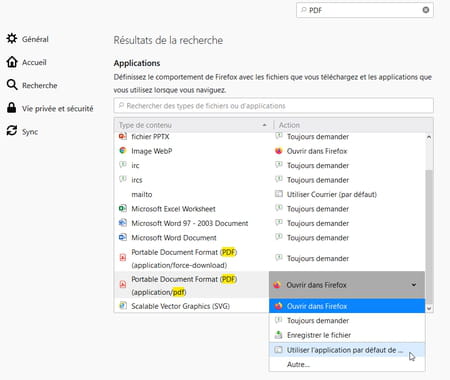Click the Chrome icon next to Image WebP
The width and height of the screenshot is (450, 380).
point(123,151)
